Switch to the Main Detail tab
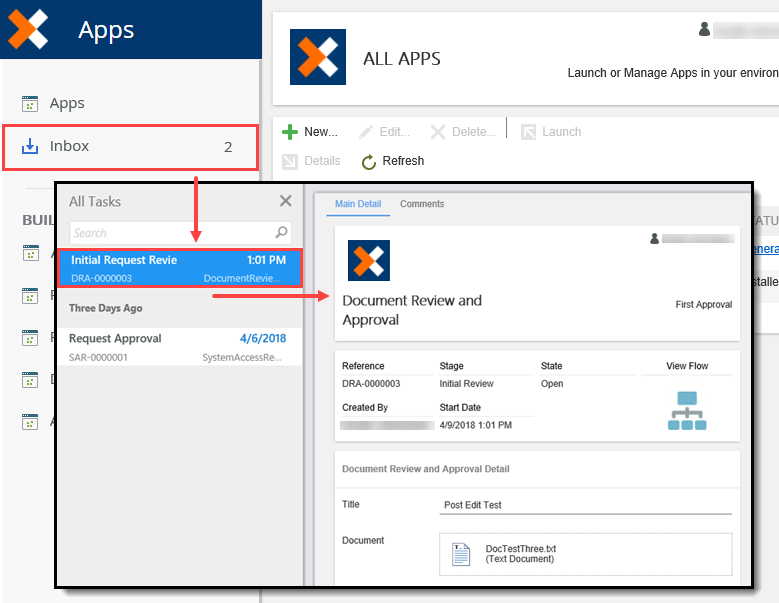This screenshot has height=603, width=779. pyautogui.click(x=358, y=204)
